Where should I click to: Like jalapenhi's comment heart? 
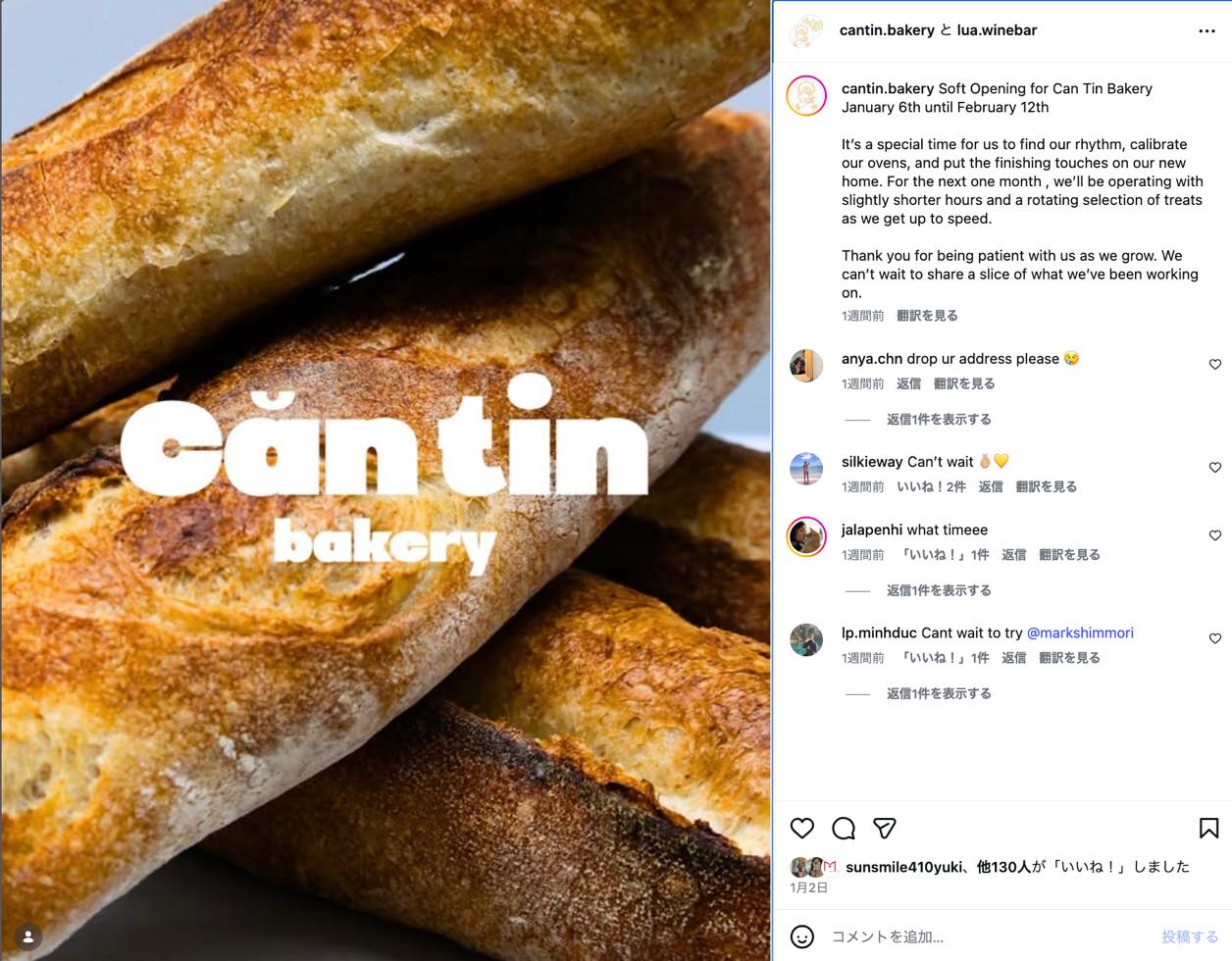[1214, 535]
